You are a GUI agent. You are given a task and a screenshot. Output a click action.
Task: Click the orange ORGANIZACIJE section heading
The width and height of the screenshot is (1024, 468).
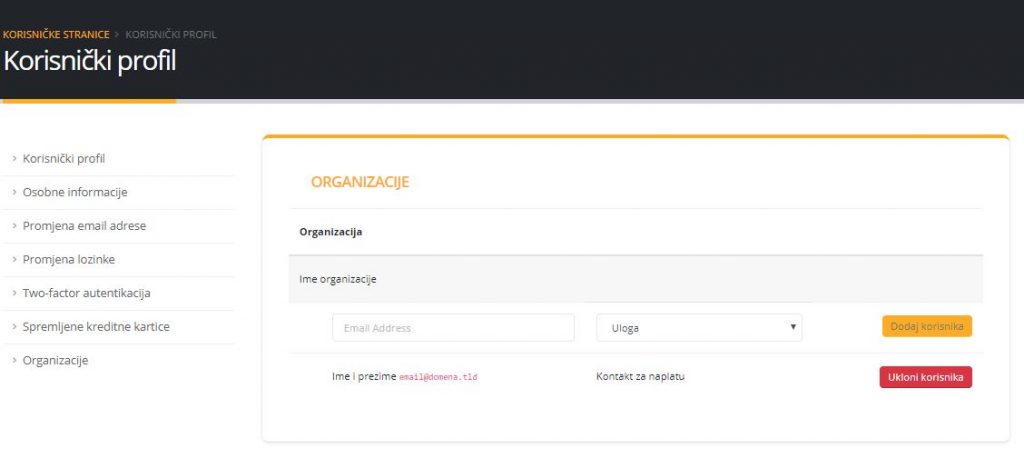(360, 182)
